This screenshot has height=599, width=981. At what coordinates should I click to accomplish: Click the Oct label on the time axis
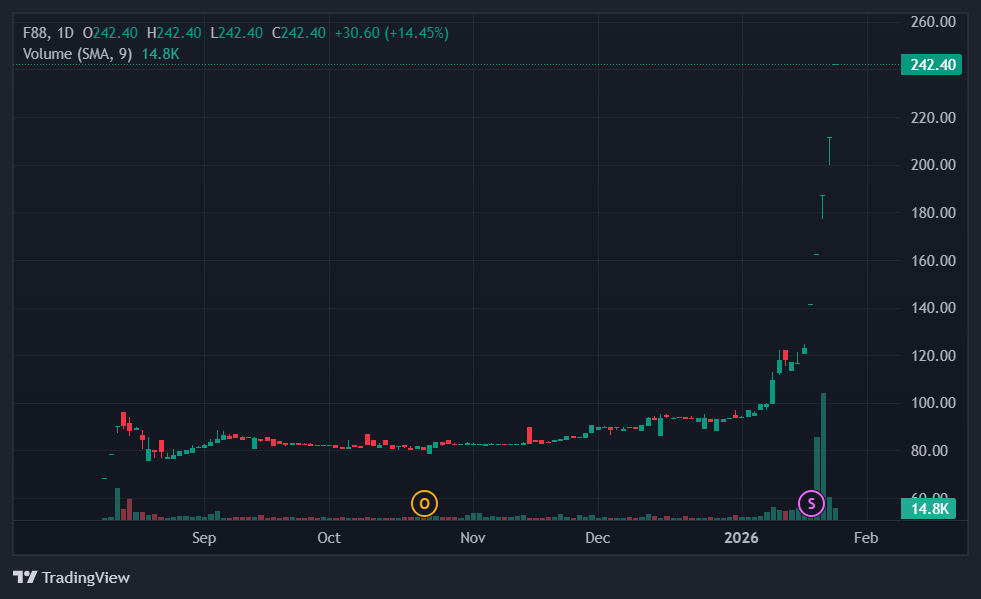[x=328, y=538]
